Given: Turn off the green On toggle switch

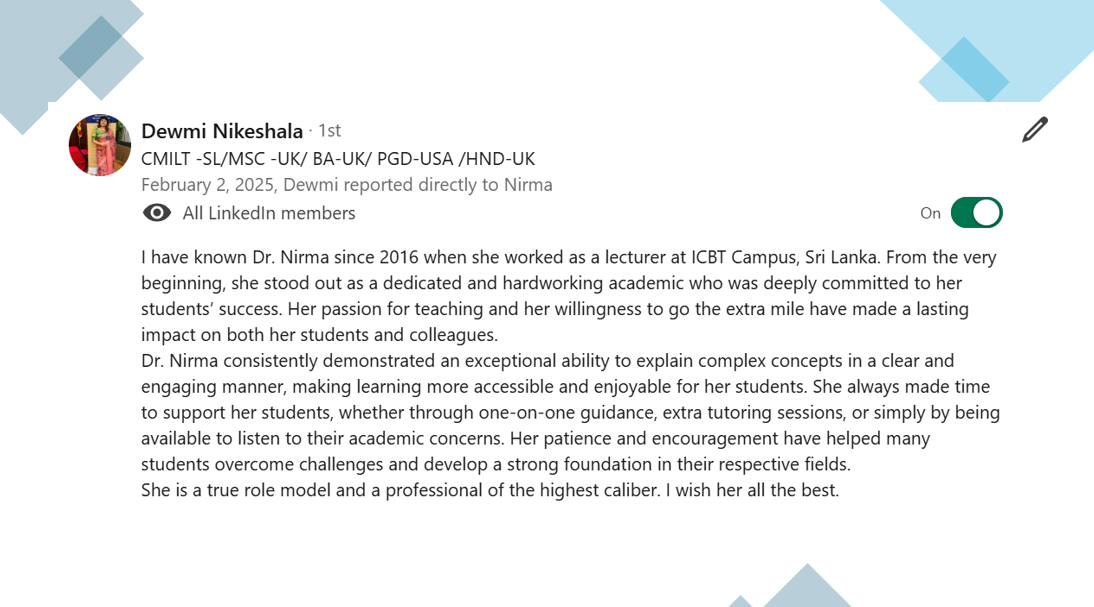Looking at the screenshot, I should click(x=977, y=213).
